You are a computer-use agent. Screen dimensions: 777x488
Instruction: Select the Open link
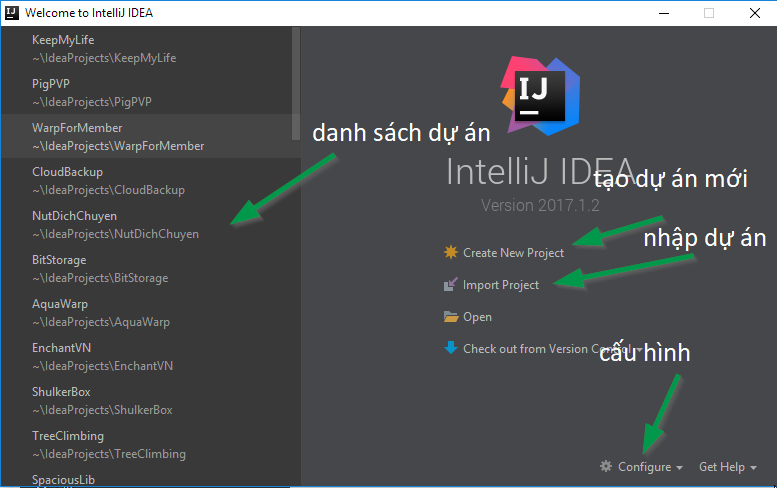coord(477,317)
